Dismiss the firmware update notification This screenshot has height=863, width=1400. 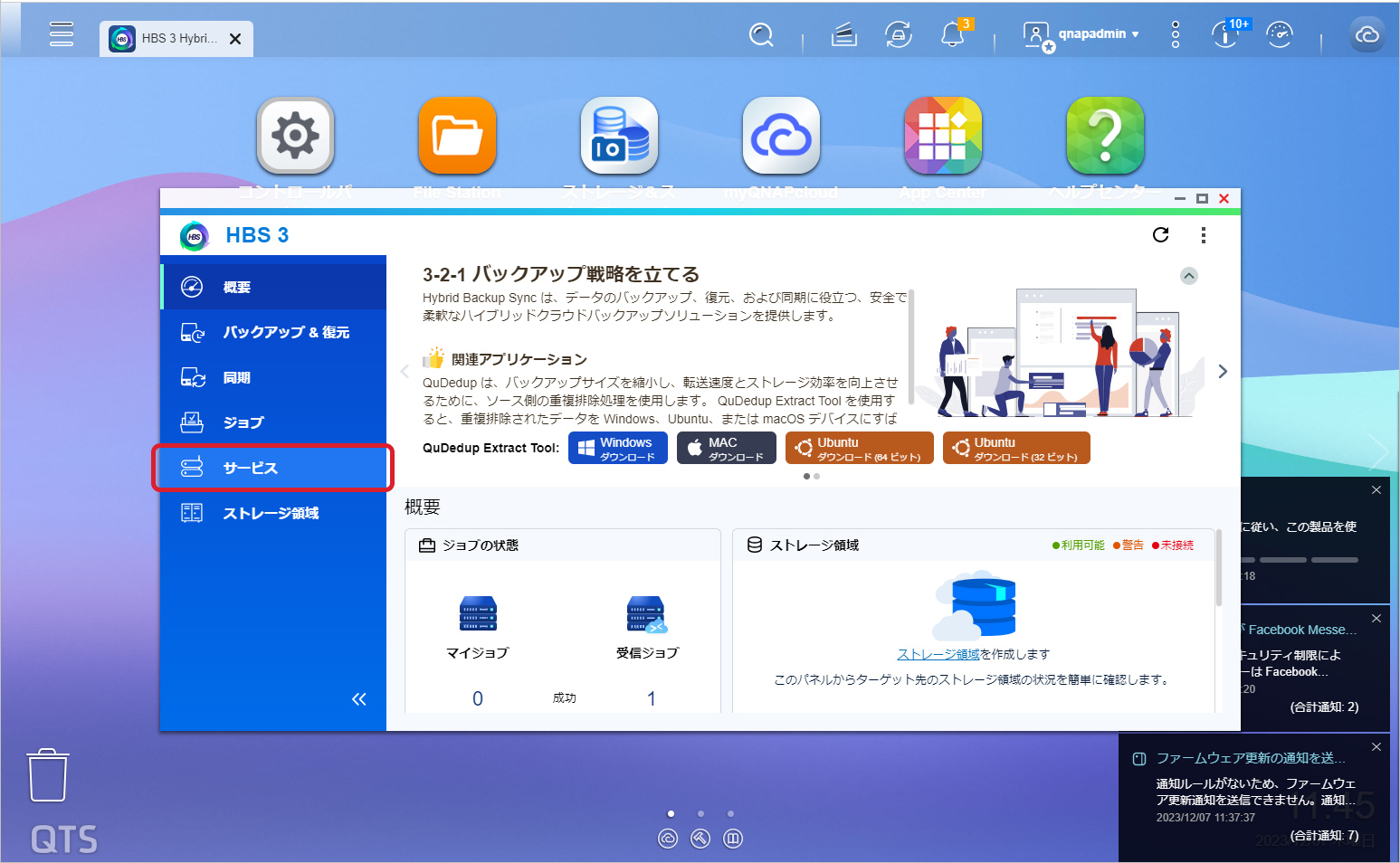(1376, 746)
